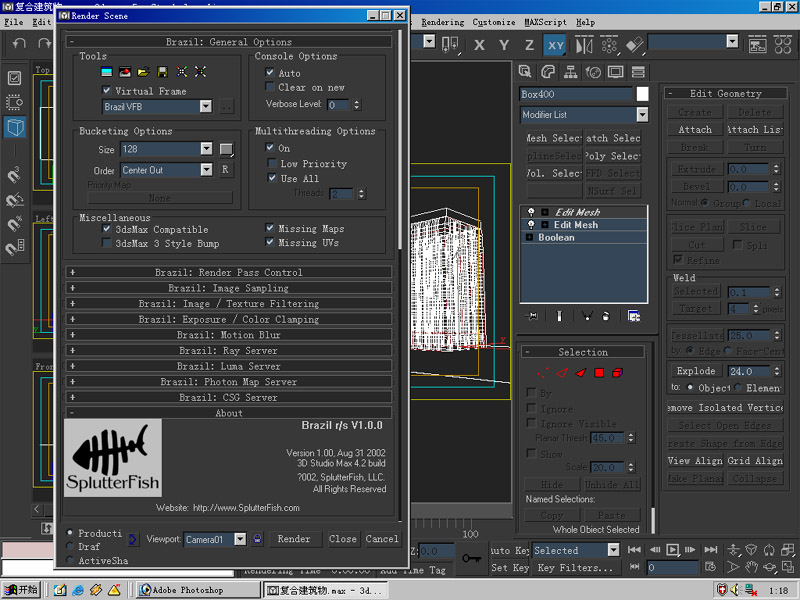This screenshot has width=800, height=600.
Task: Toggle the Missing Maps checkbox
Action: pos(270,228)
